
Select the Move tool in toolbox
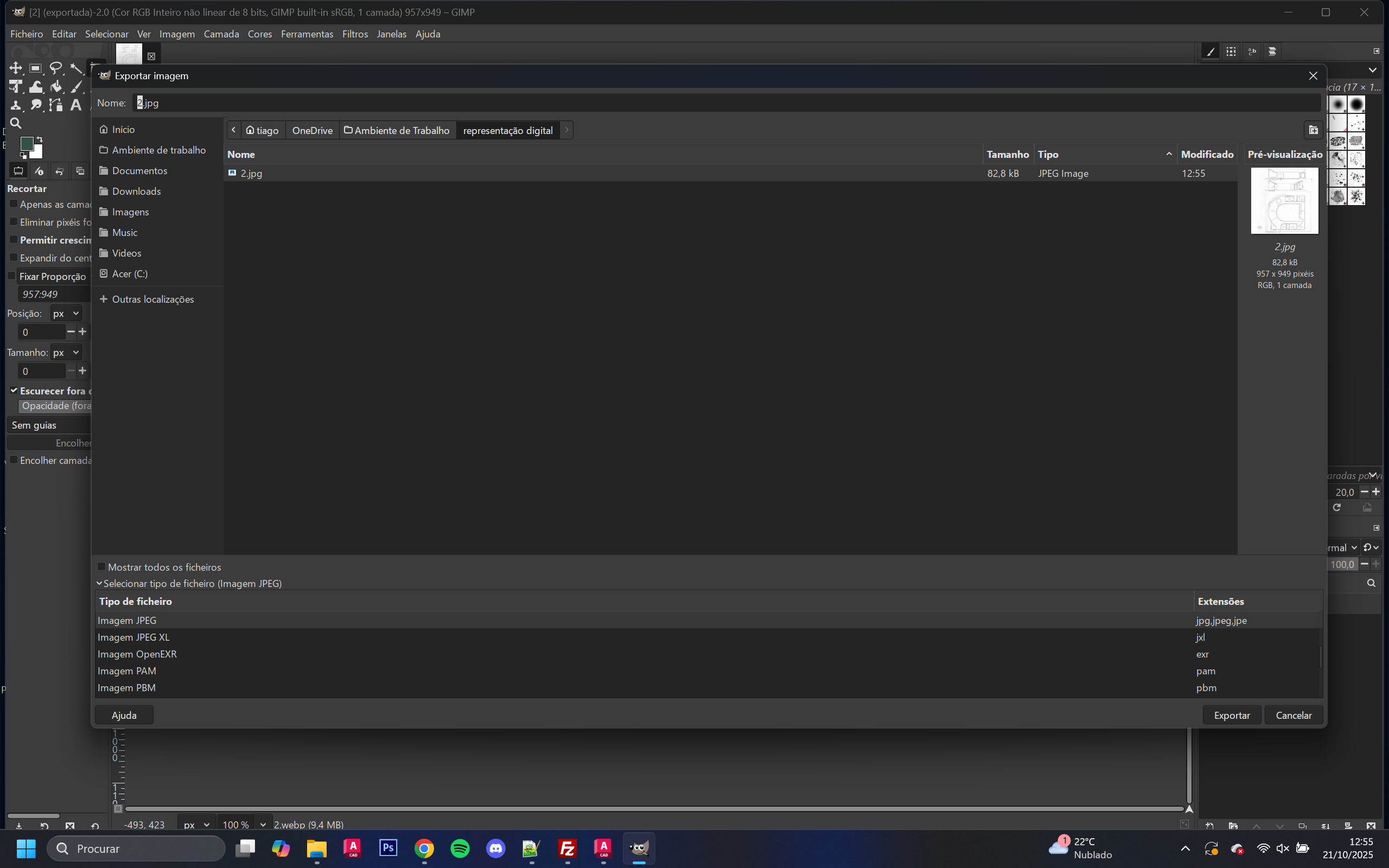16,68
